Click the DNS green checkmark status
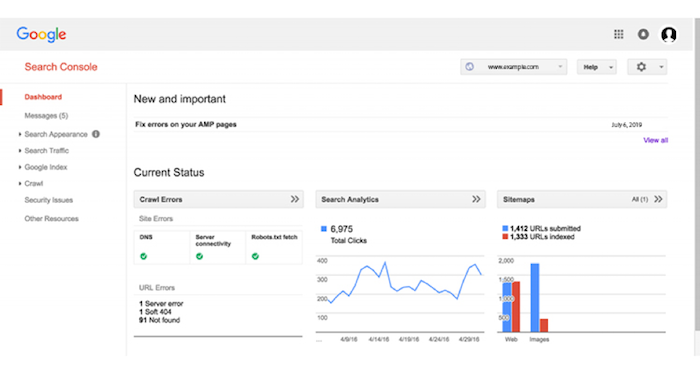This screenshot has height=373, width=700. pos(143,256)
